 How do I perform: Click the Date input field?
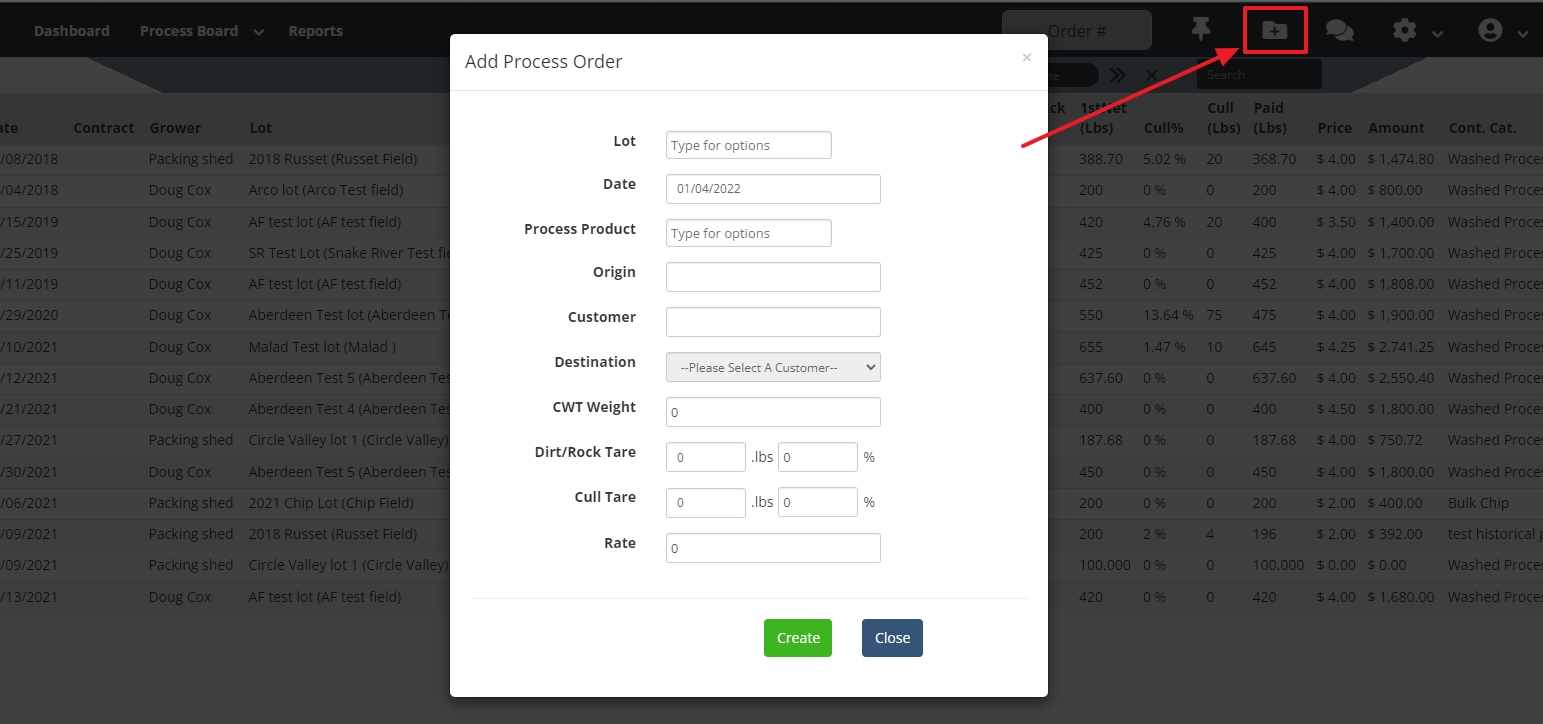tap(773, 189)
